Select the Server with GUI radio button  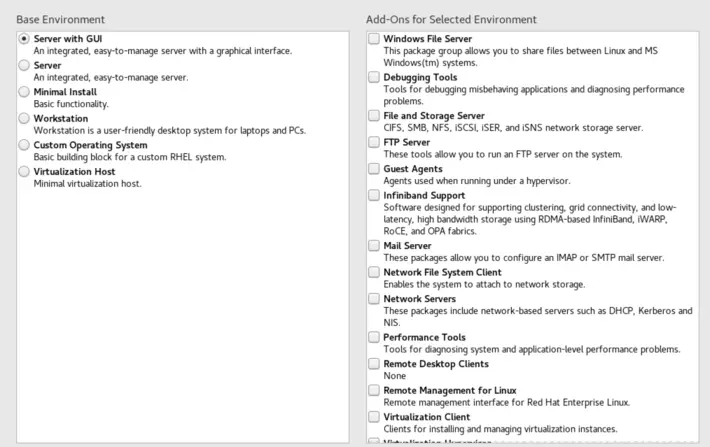(24, 39)
